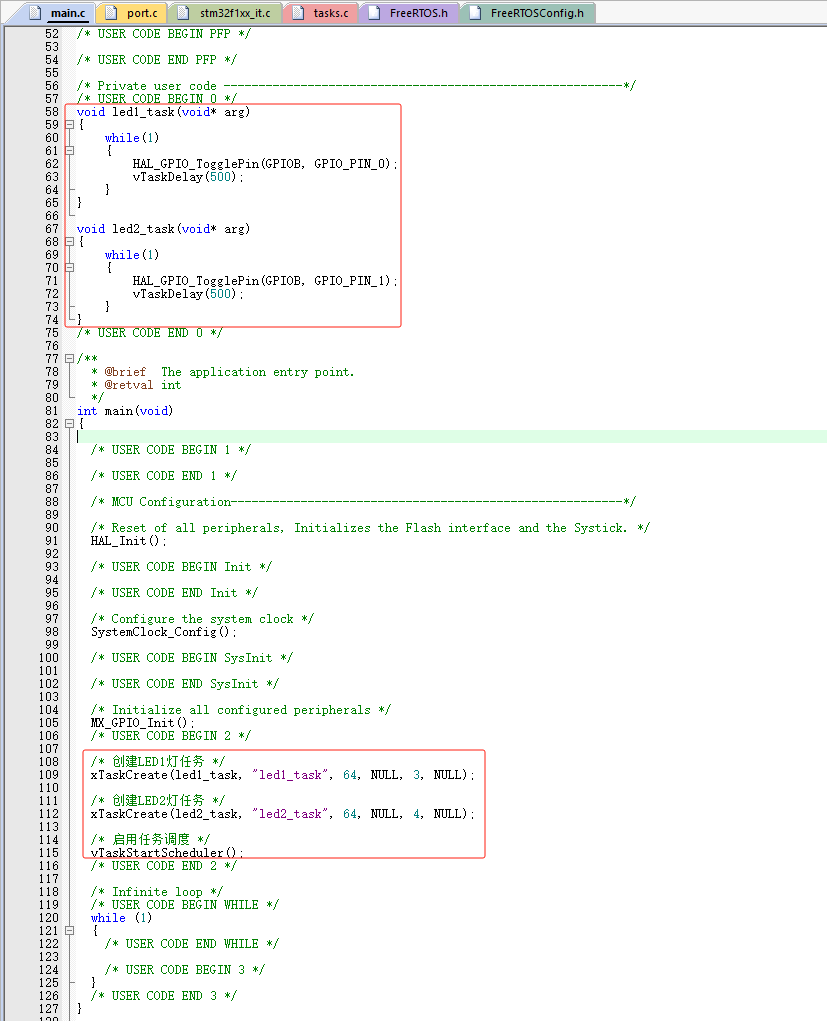Click the 'HAL_Init();' call

129,540
